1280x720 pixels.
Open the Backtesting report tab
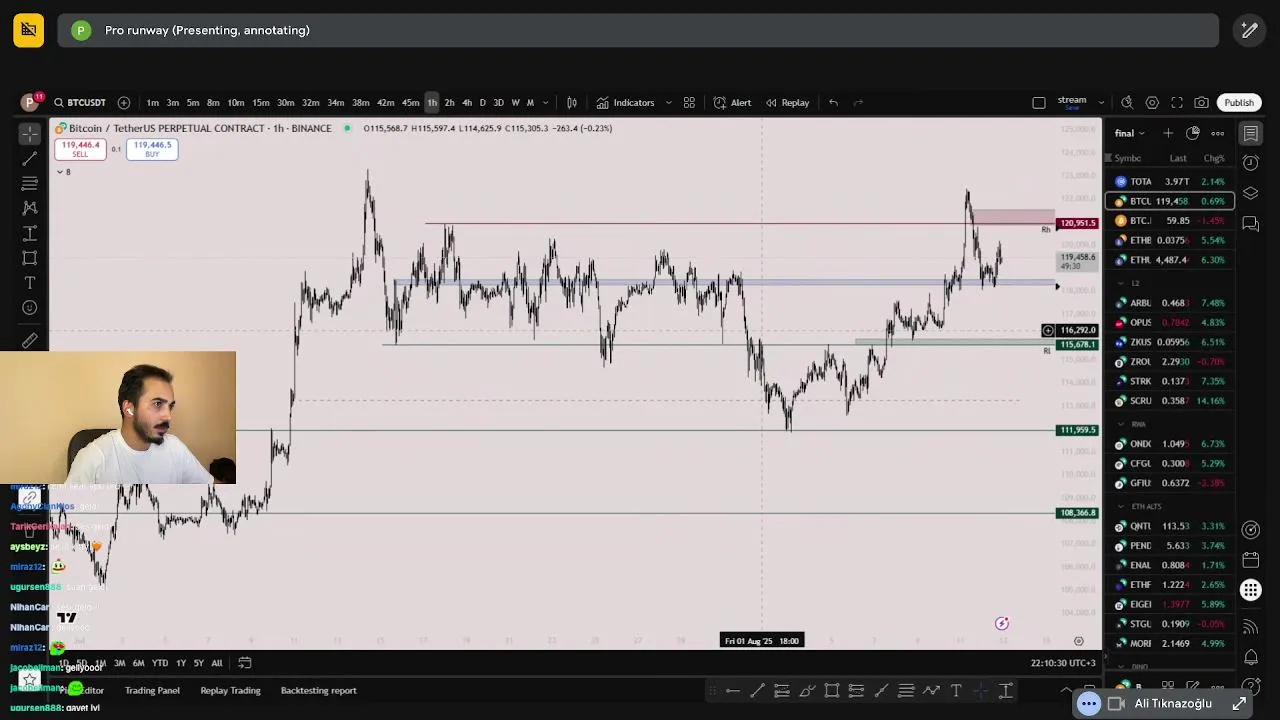(x=318, y=690)
